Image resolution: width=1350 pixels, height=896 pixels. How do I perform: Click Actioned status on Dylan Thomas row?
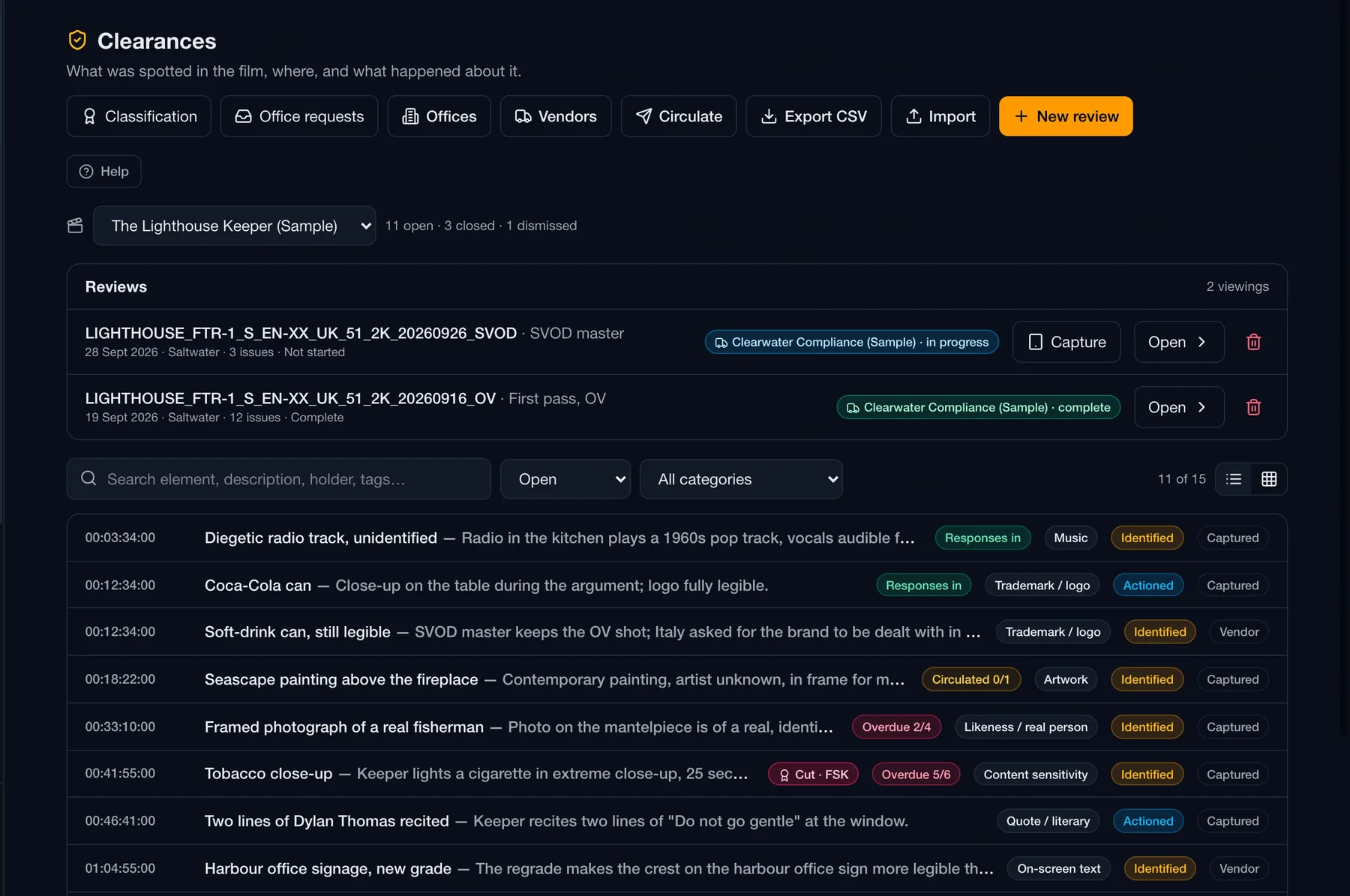point(1147,821)
